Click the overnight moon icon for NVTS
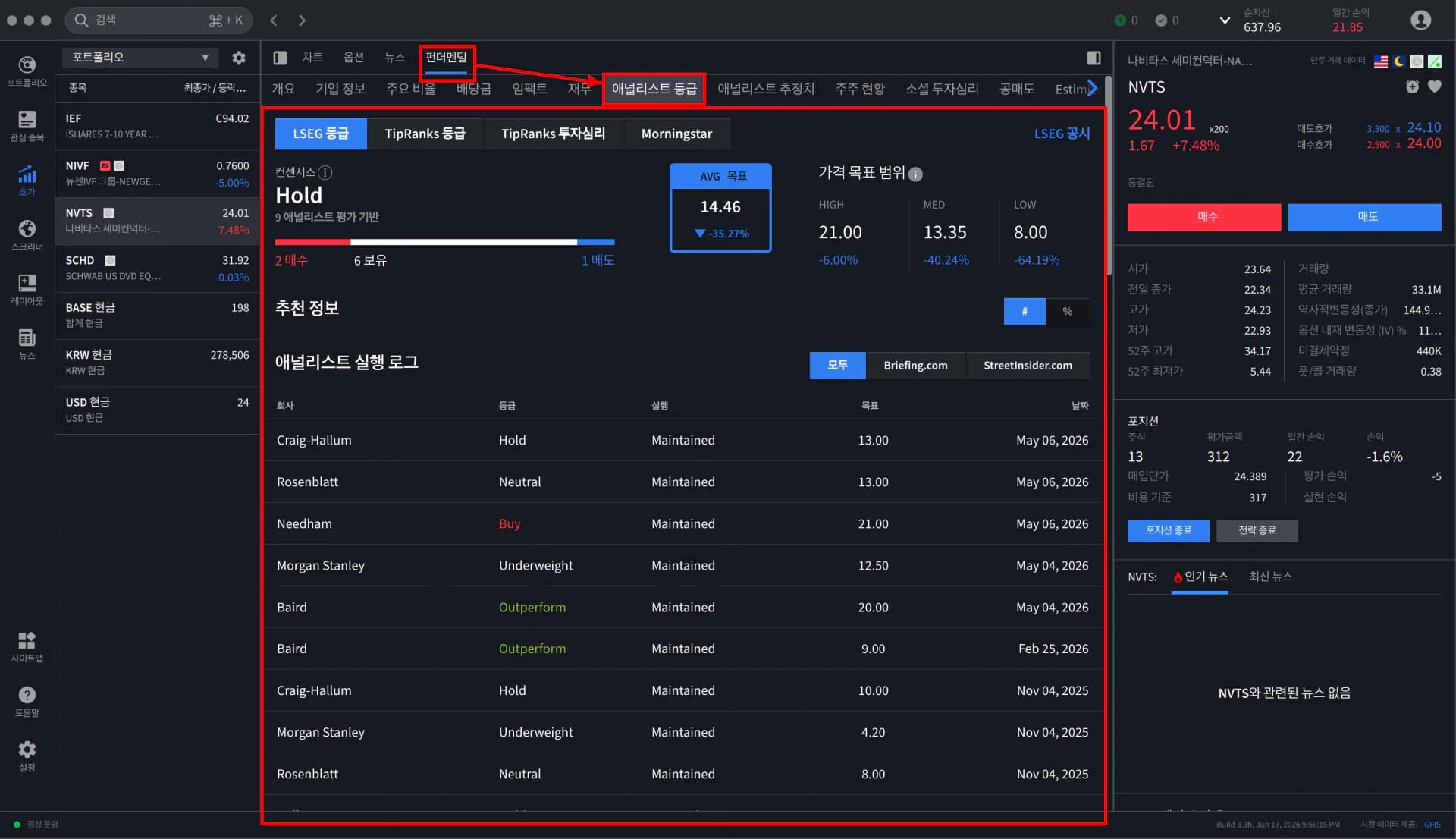1456x839 pixels. click(1399, 61)
